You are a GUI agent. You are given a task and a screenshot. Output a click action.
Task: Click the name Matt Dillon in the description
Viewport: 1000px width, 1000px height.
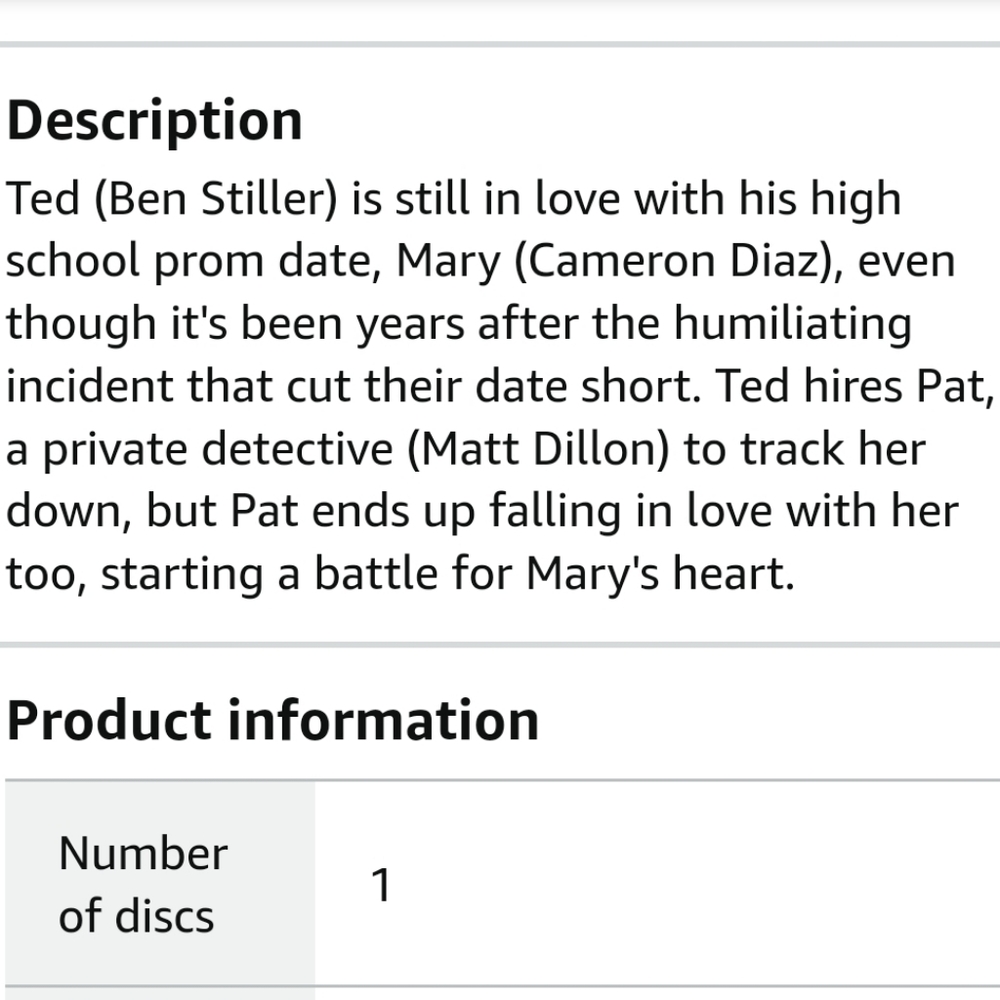click(538, 449)
